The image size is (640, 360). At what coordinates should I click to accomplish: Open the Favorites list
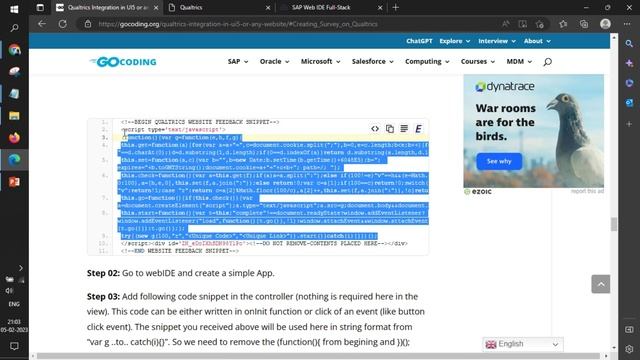(563, 24)
